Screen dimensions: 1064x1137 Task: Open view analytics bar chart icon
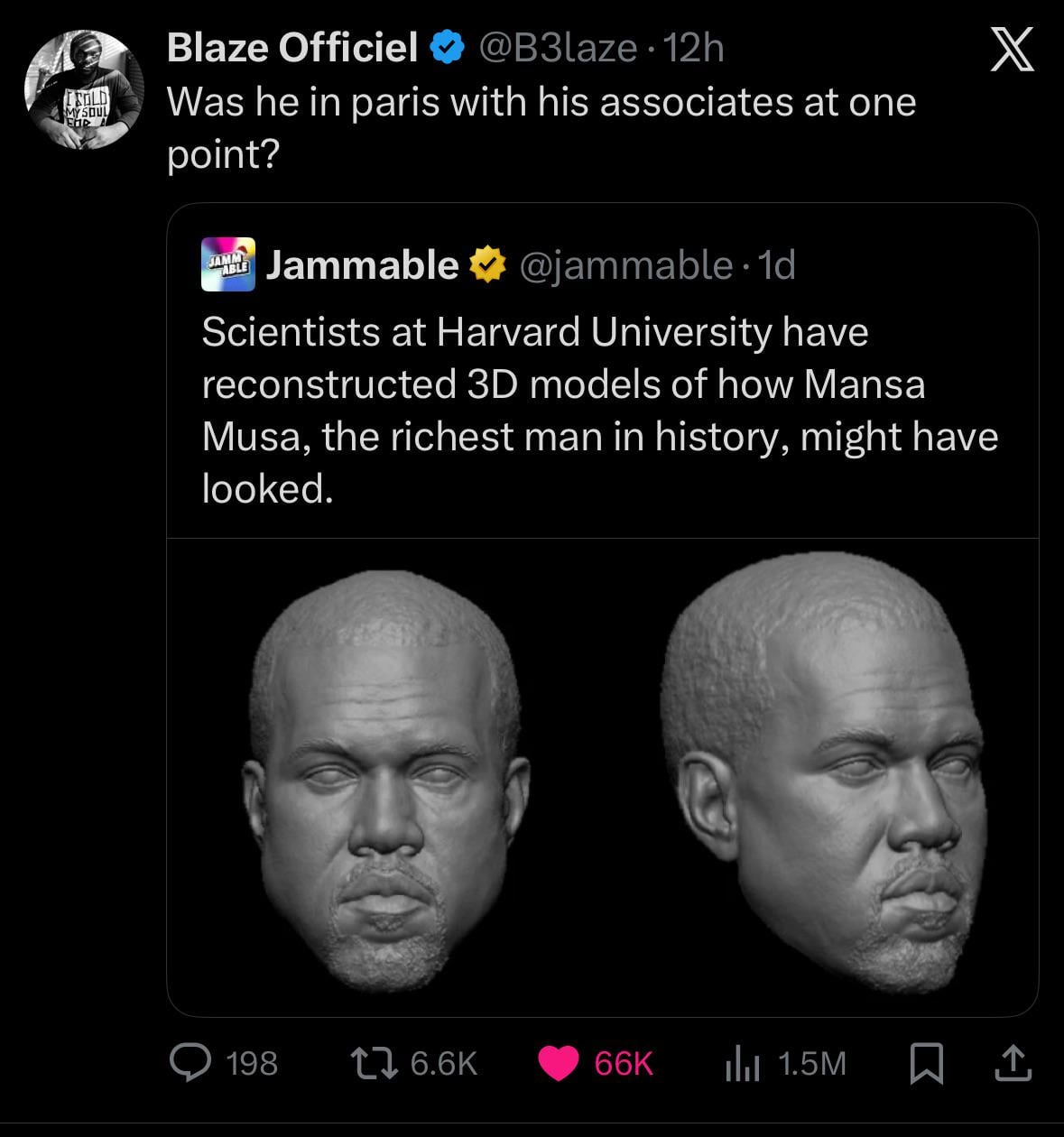[x=742, y=1063]
